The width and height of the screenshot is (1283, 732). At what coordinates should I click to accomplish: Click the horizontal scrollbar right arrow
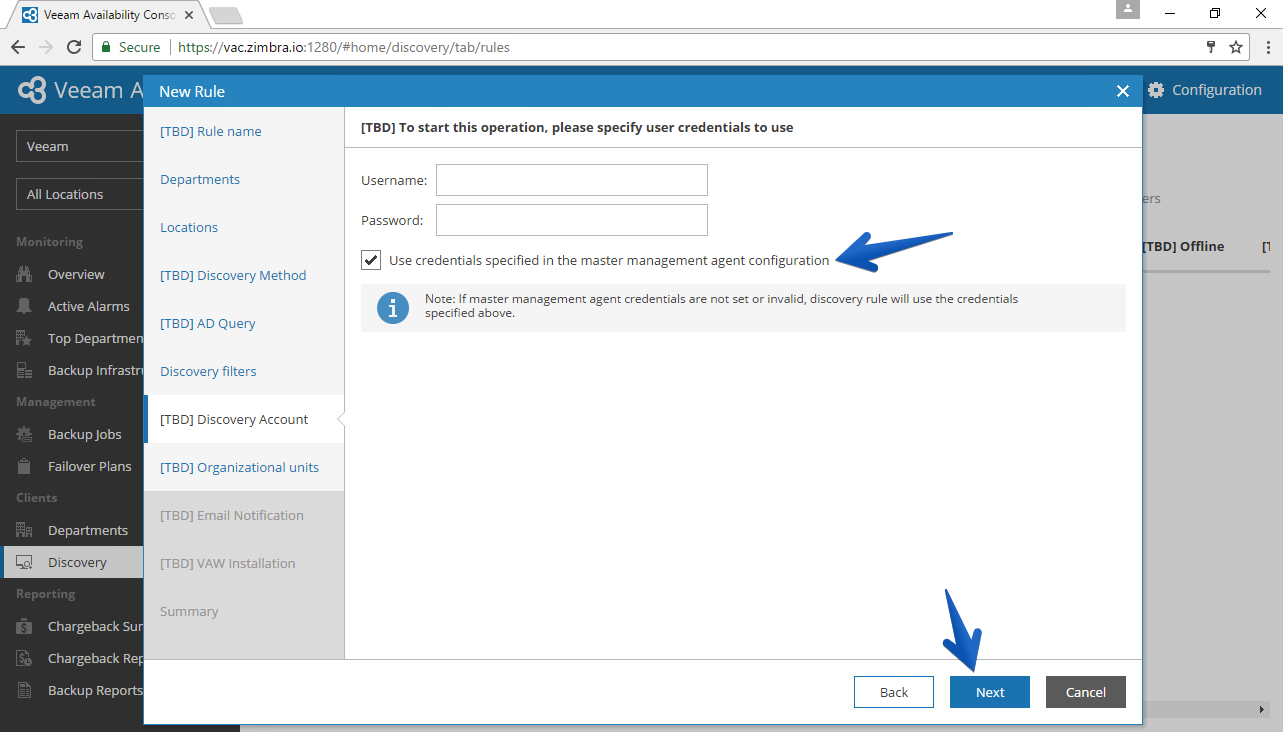point(1262,709)
